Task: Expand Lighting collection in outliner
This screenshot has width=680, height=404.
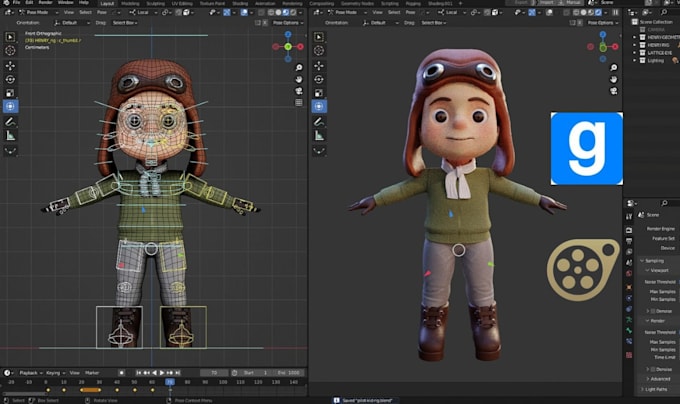Action: coord(634,60)
